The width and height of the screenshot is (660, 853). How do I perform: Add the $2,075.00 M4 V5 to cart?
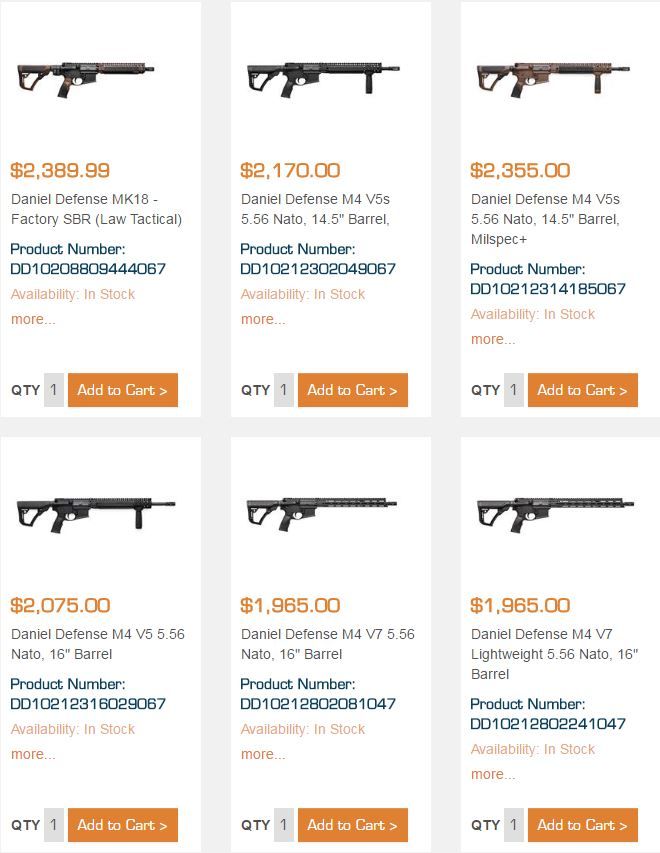(x=122, y=825)
